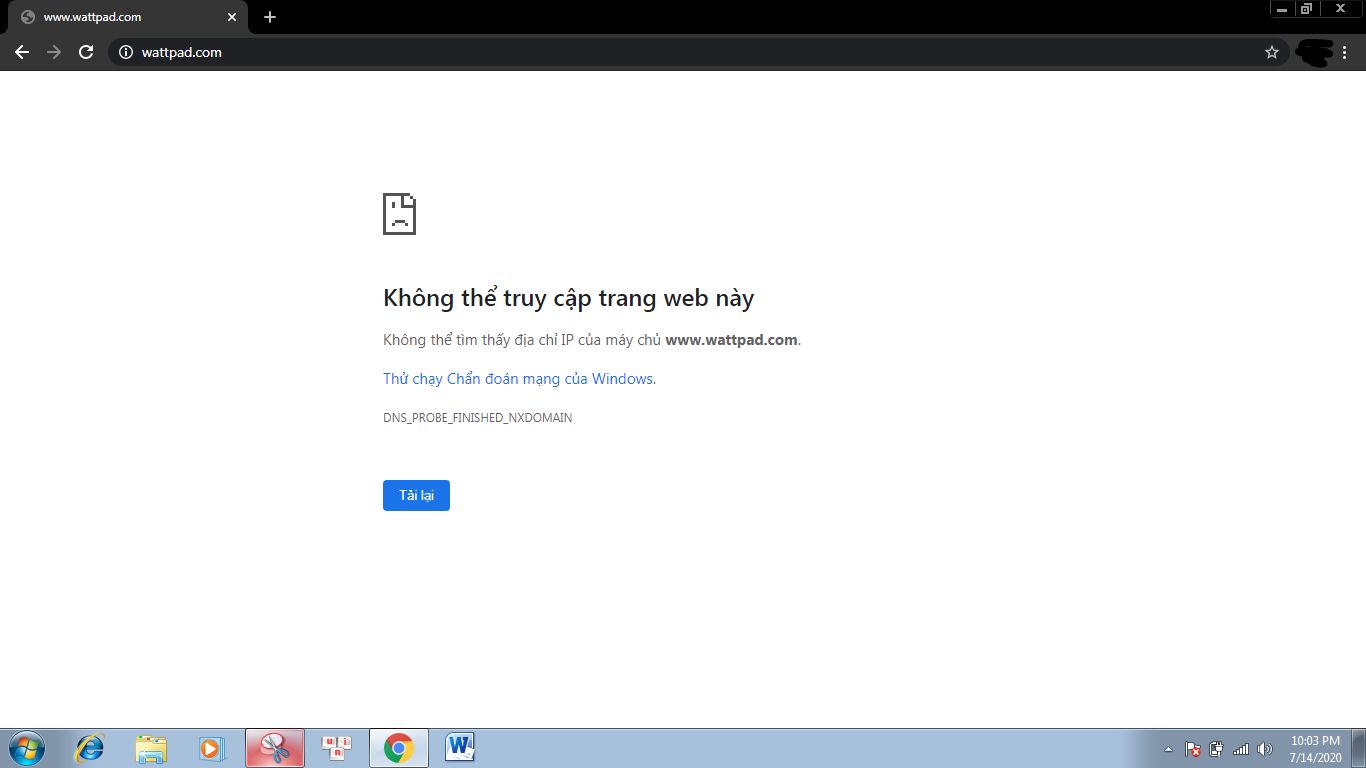Viewport: 1366px width, 768px height.
Task: Switch to Snipping Tool in taskbar
Action: click(274, 748)
